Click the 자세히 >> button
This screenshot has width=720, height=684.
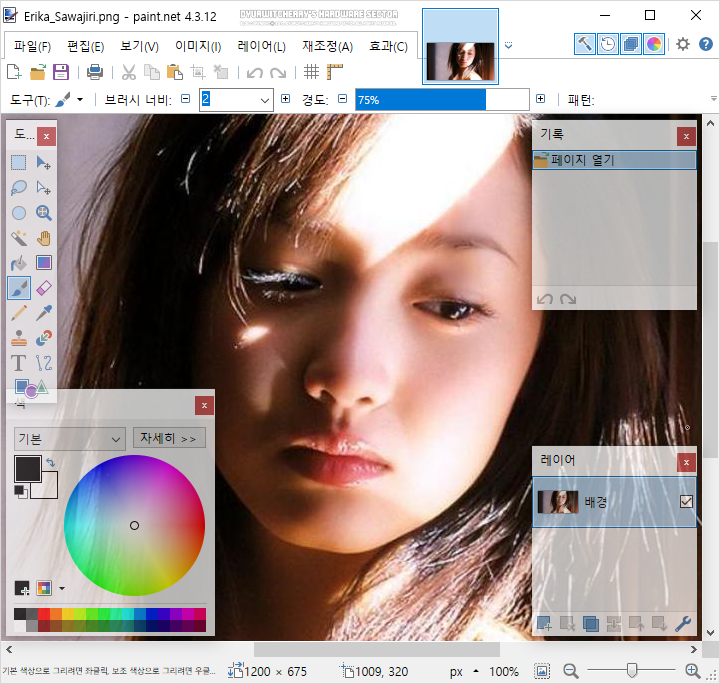coord(169,438)
